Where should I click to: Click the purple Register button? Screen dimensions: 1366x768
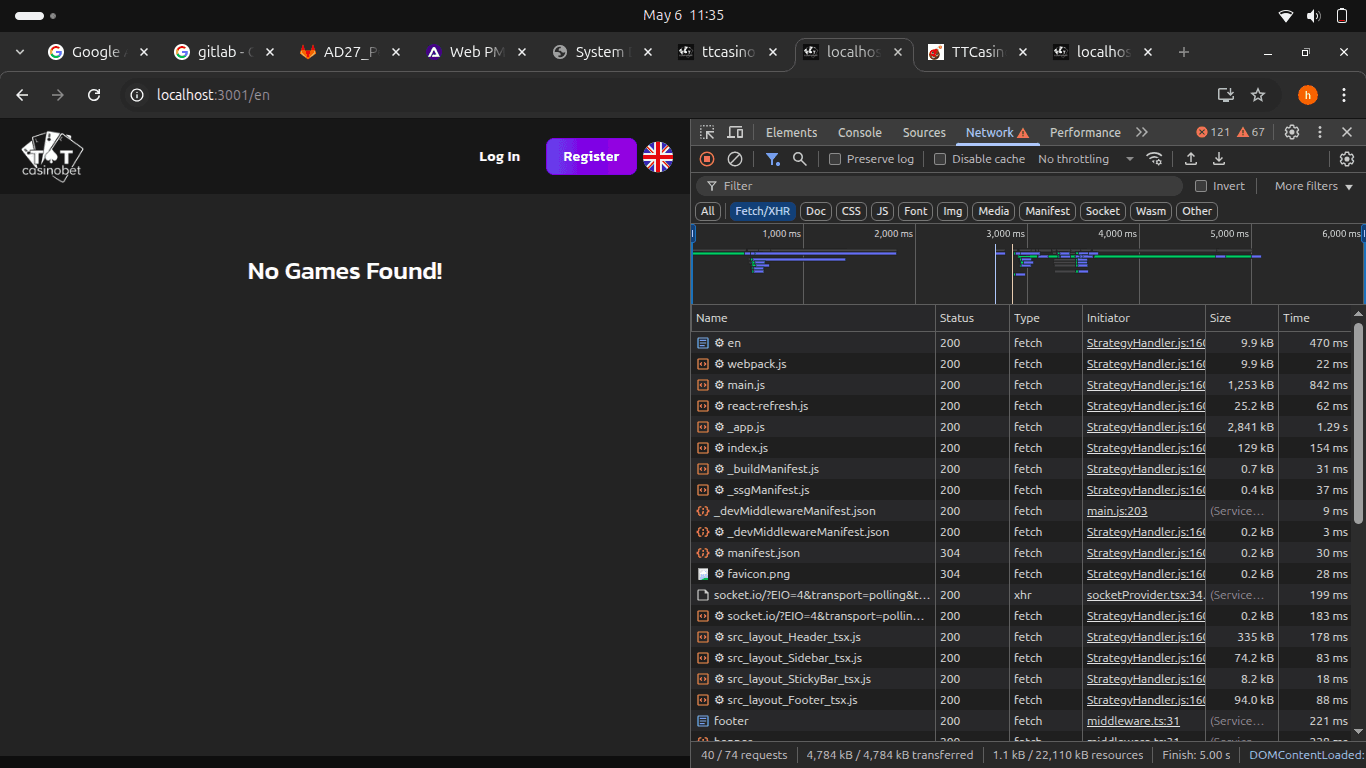591,157
